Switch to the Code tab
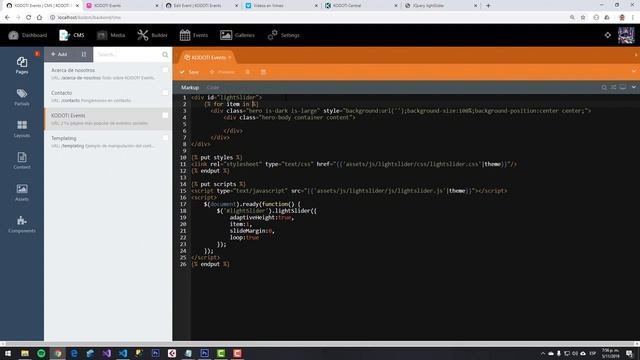Viewport: 640px width, 360px height. 212,87
